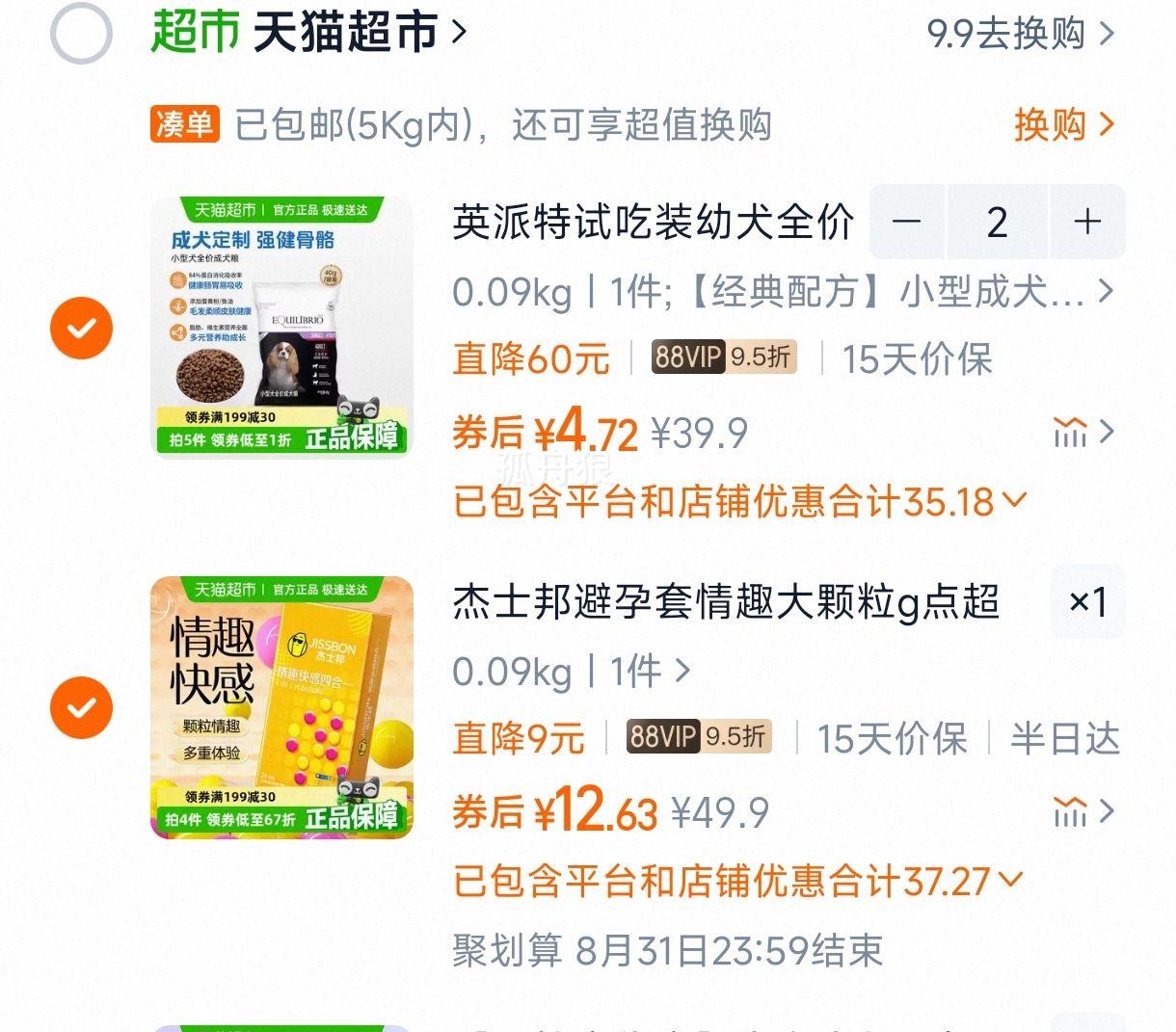Decrease dog food quantity with minus
The height and width of the screenshot is (1032, 1176).
(907, 222)
